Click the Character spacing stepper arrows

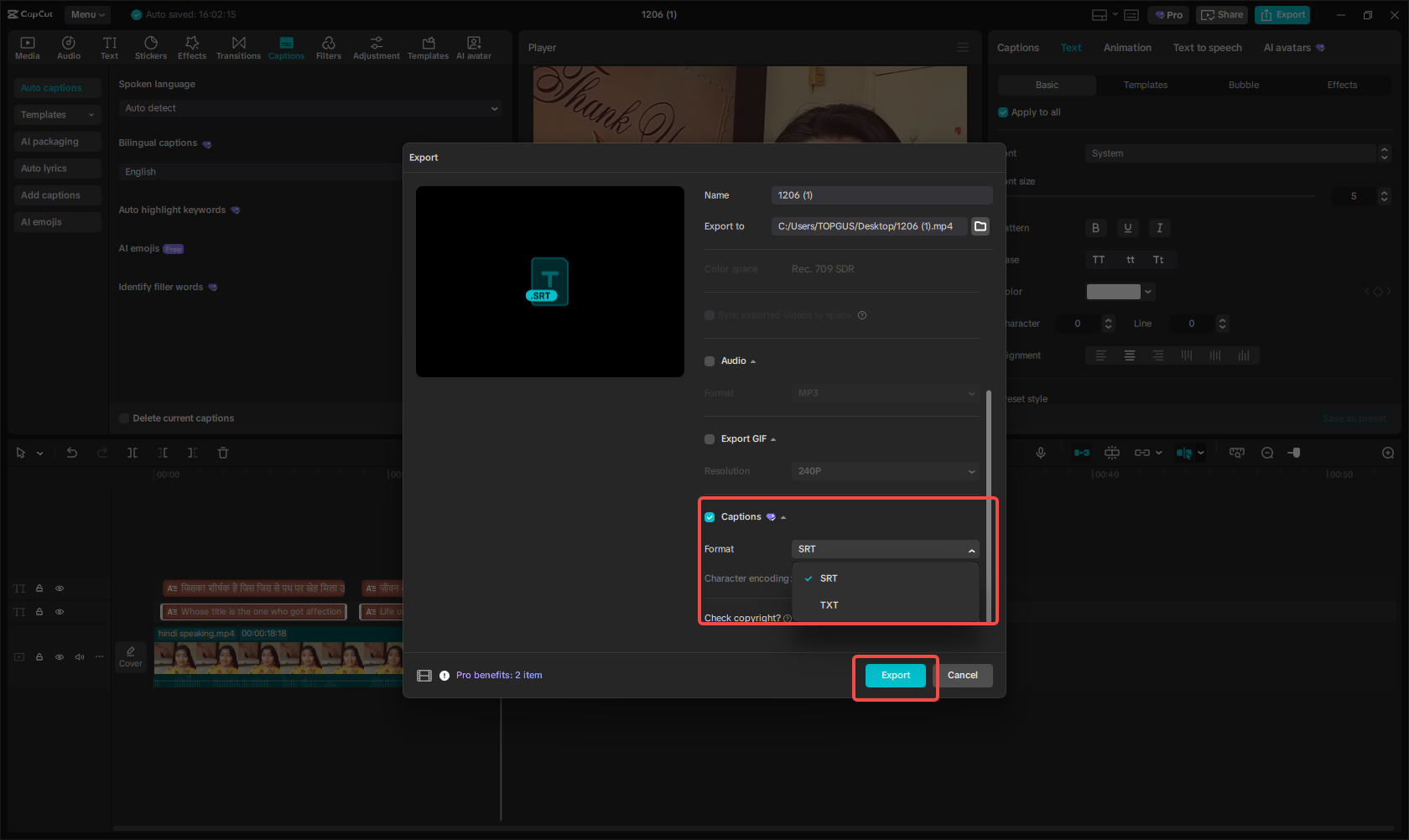click(1109, 324)
